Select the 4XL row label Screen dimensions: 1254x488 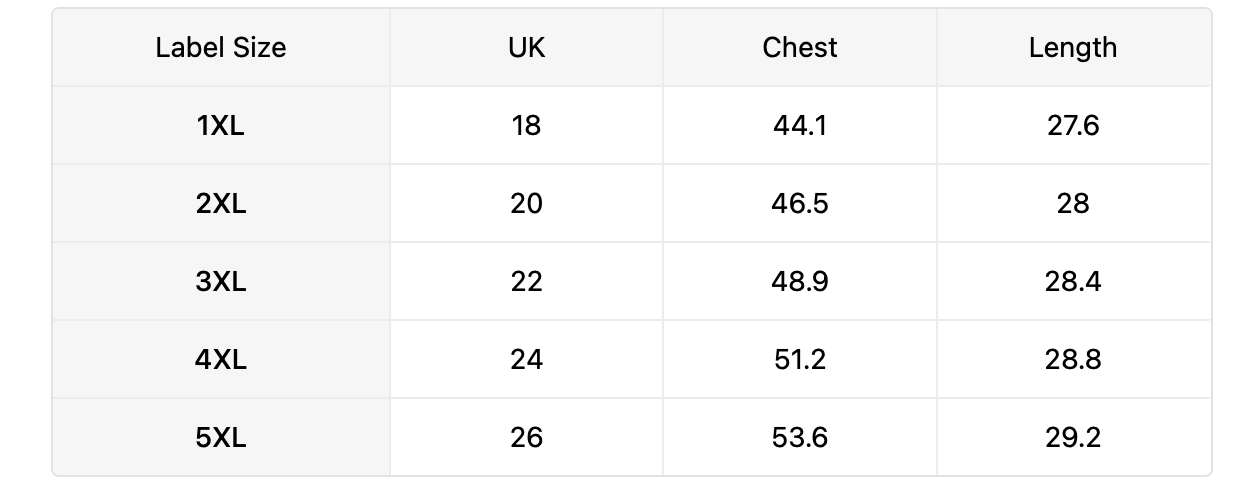(x=221, y=359)
